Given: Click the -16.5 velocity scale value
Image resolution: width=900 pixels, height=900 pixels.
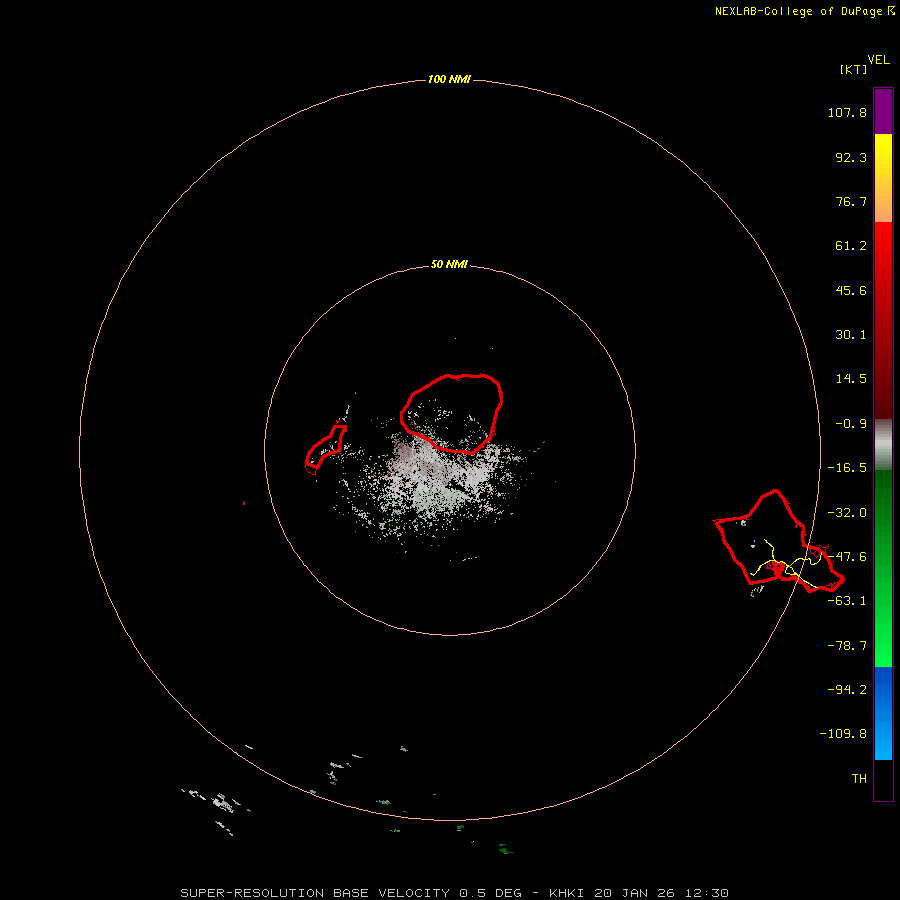Looking at the screenshot, I should point(847,468).
